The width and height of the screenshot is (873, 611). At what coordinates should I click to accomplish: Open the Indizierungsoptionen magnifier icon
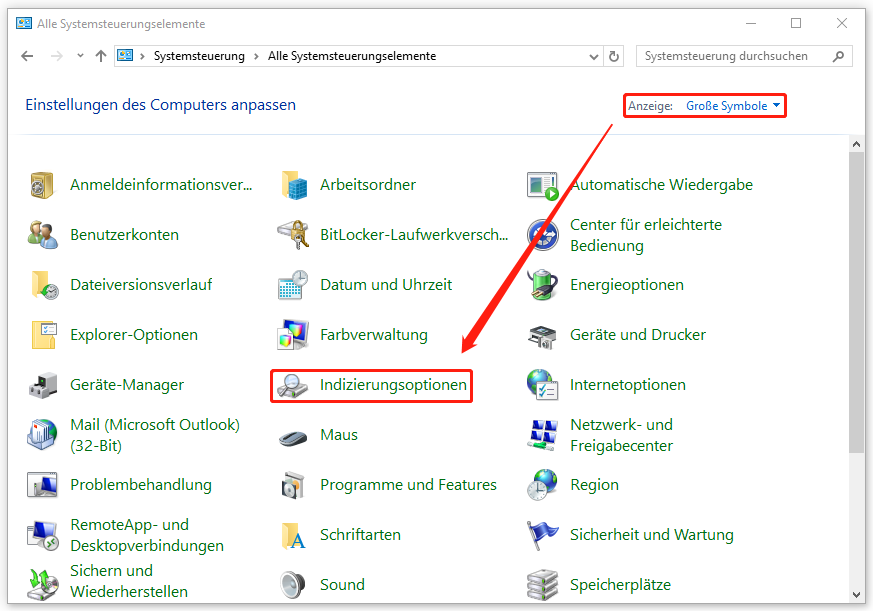click(x=292, y=385)
